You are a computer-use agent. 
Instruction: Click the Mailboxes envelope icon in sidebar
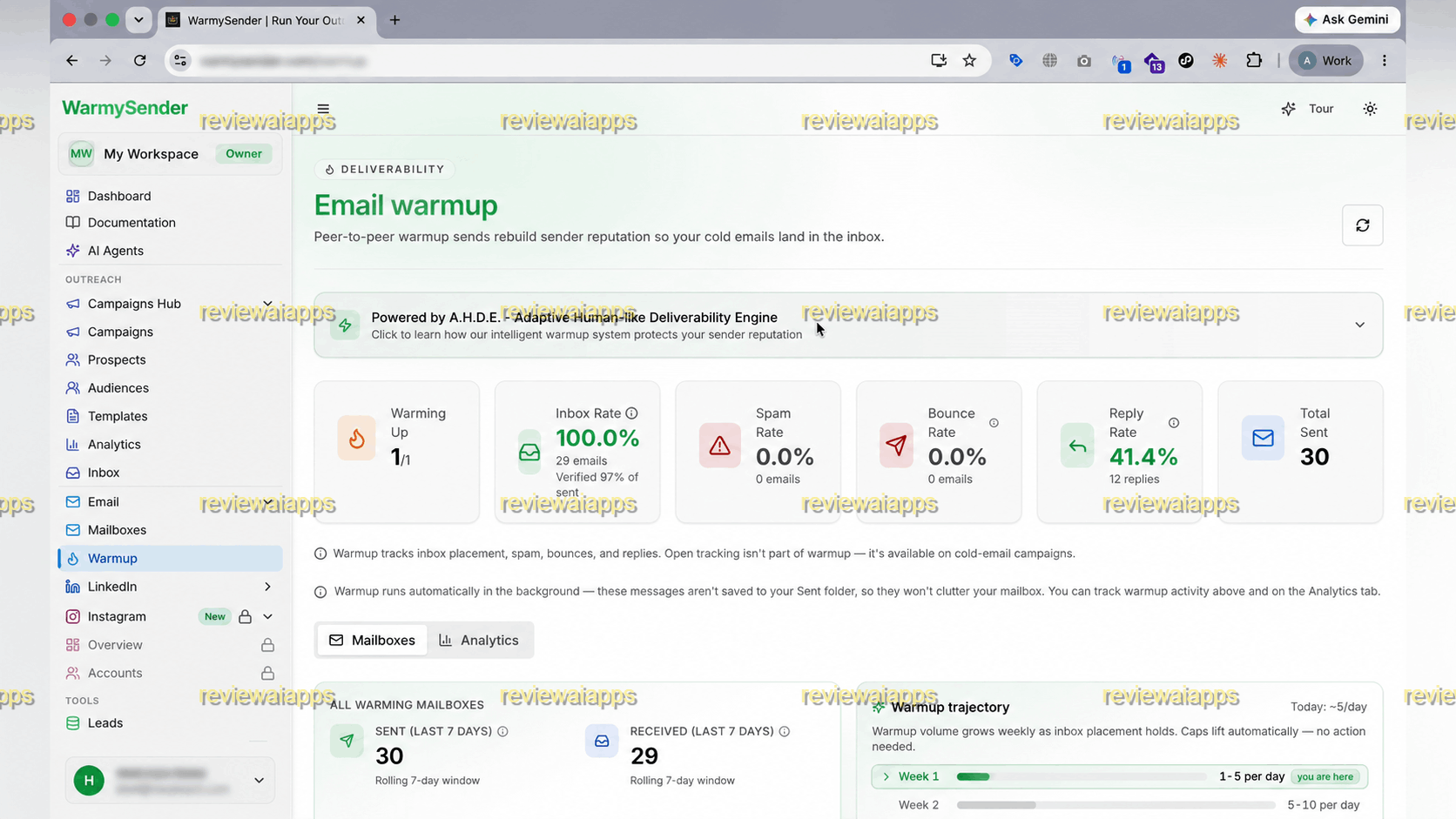pos(73,530)
